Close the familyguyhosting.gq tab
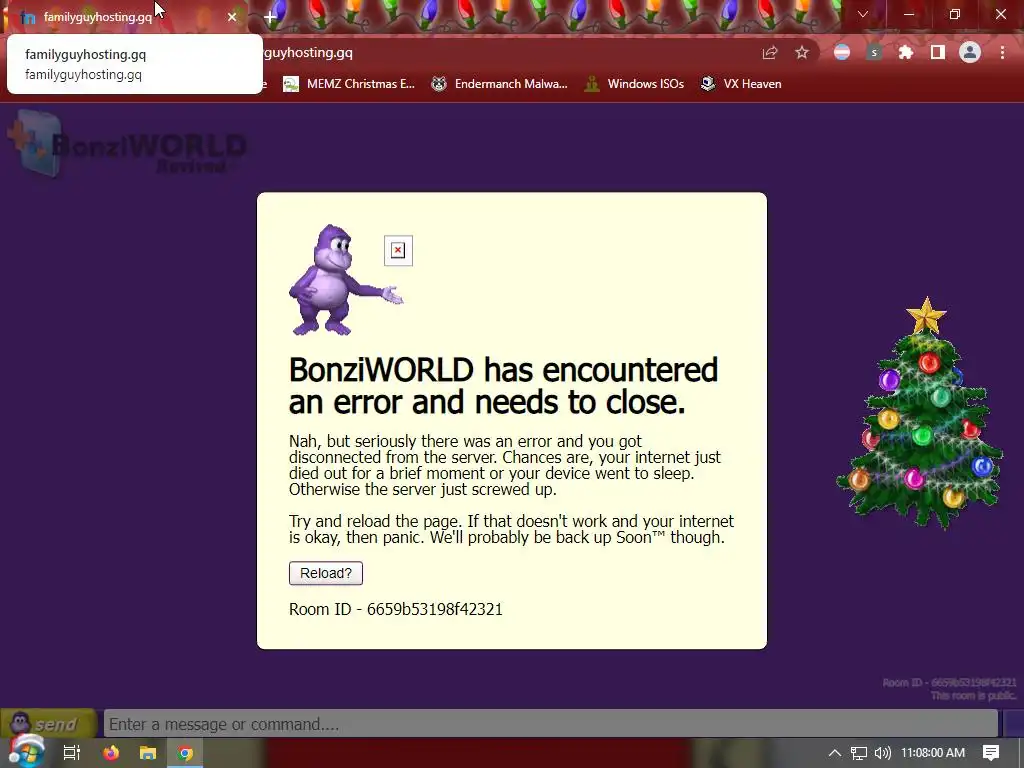 pyautogui.click(x=232, y=17)
